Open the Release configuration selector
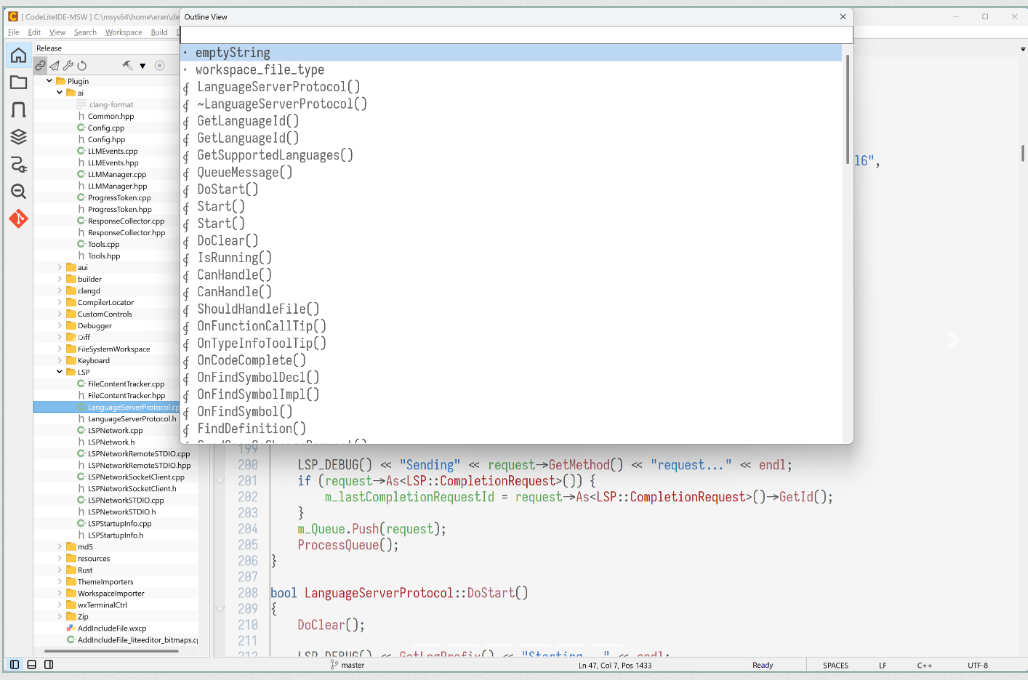The width and height of the screenshot is (1028, 680). point(105,48)
